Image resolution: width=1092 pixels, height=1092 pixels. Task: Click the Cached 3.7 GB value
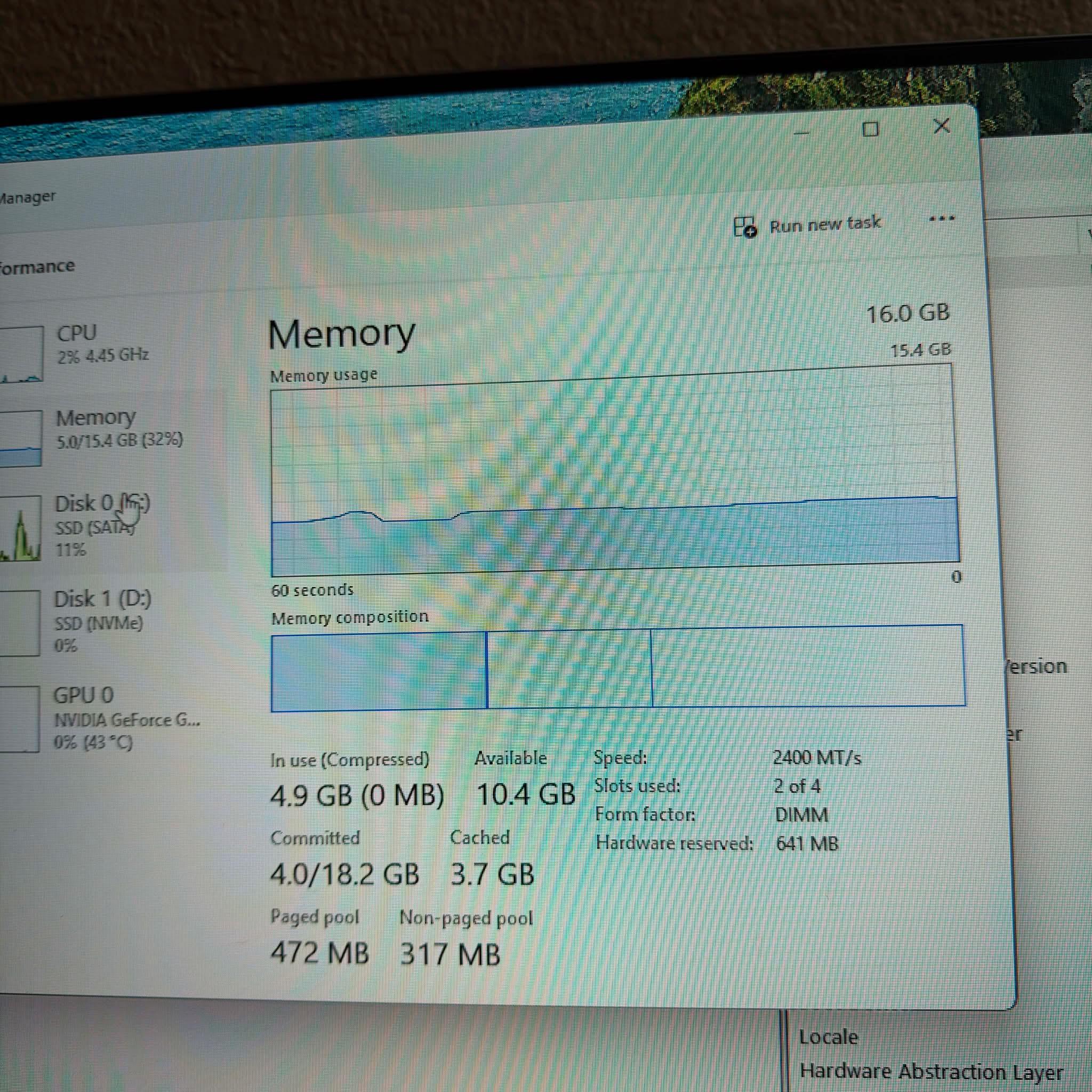coord(492,874)
